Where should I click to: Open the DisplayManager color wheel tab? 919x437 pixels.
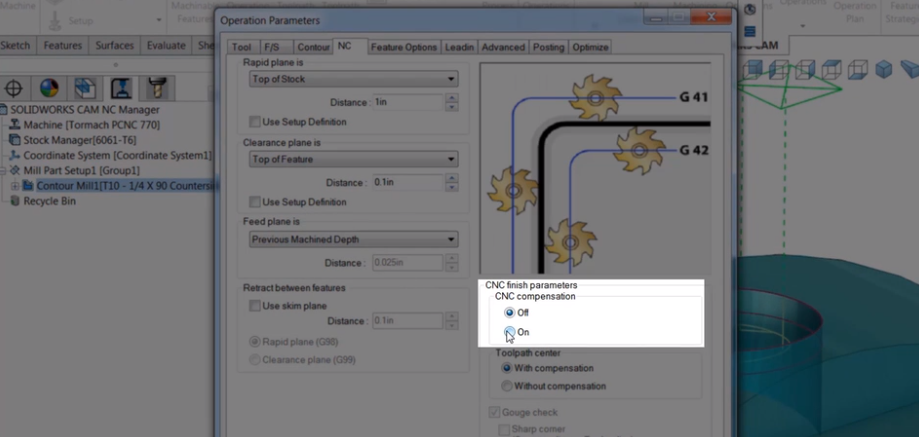(x=49, y=88)
